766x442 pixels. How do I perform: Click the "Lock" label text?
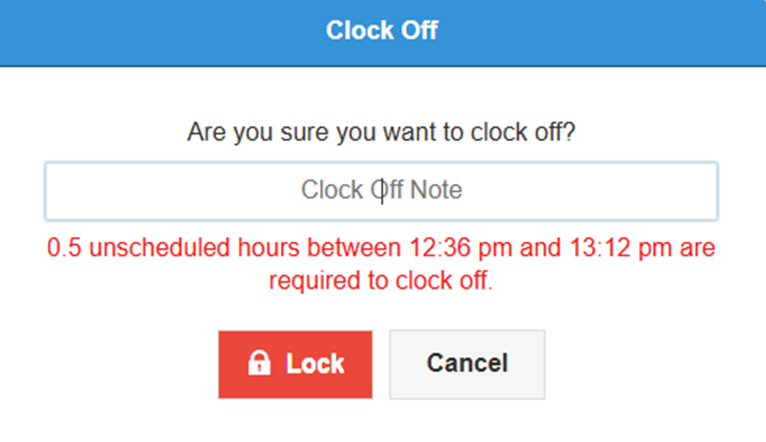pyautogui.click(x=315, y=364)
